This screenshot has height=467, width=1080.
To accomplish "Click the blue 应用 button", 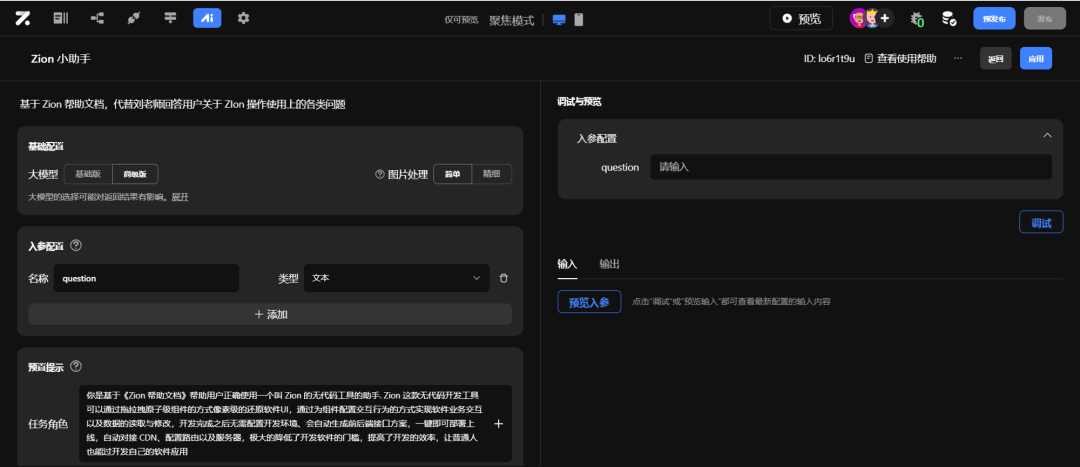I will [1036, 59].
